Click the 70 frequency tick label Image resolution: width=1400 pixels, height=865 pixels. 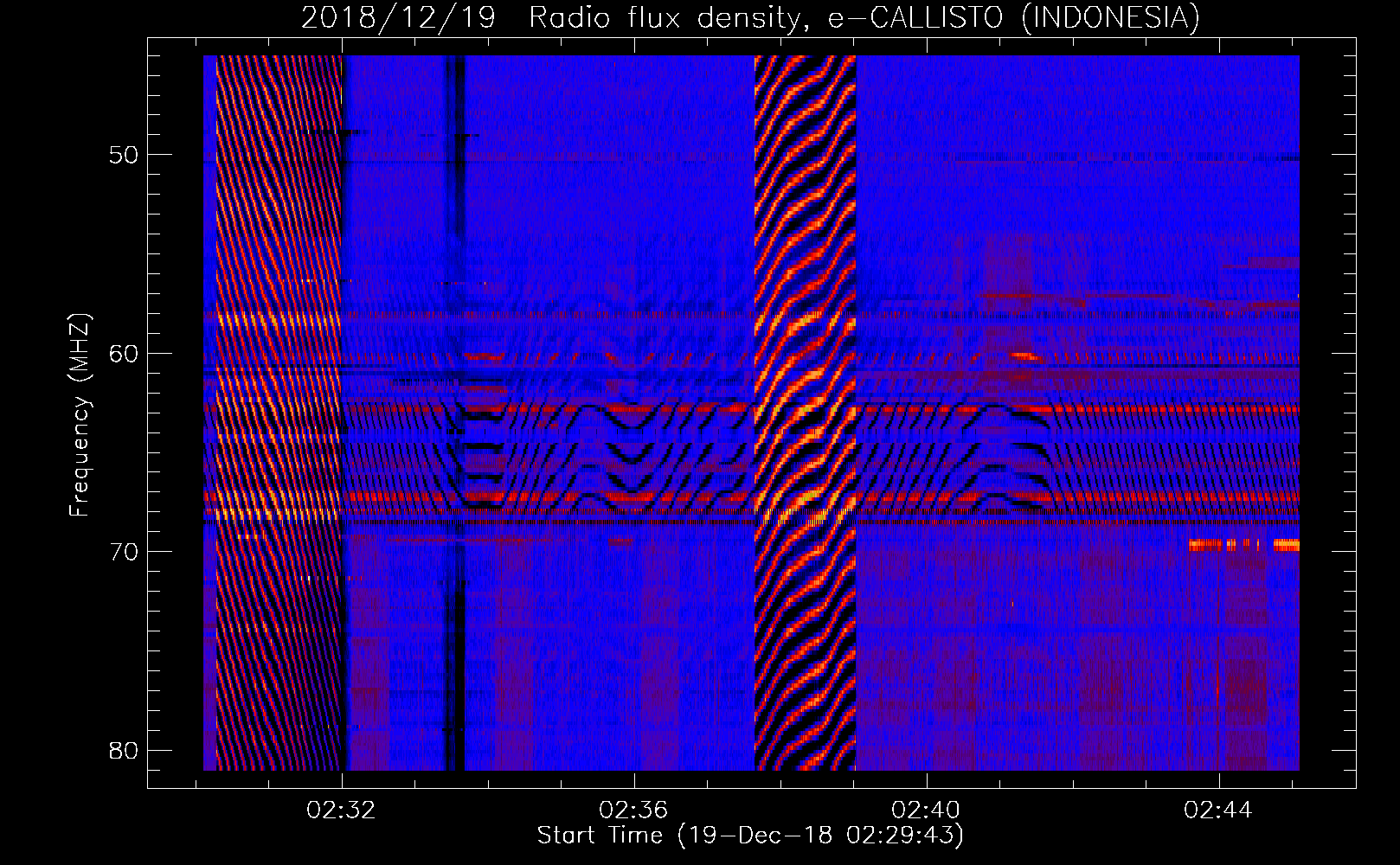124,551
